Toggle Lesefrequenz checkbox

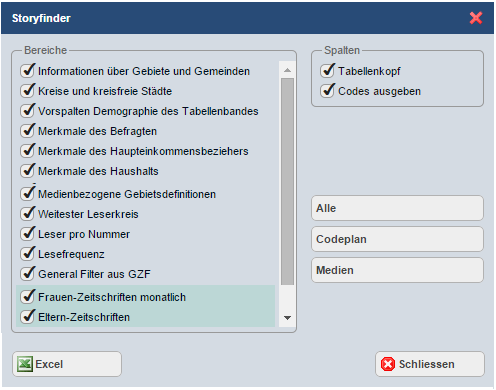click(27, 254)
